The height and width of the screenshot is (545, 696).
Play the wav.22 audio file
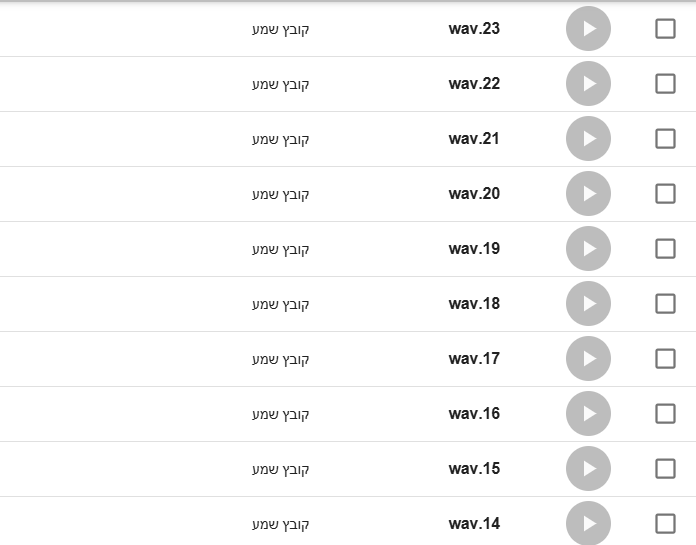(x=588, y=83)
